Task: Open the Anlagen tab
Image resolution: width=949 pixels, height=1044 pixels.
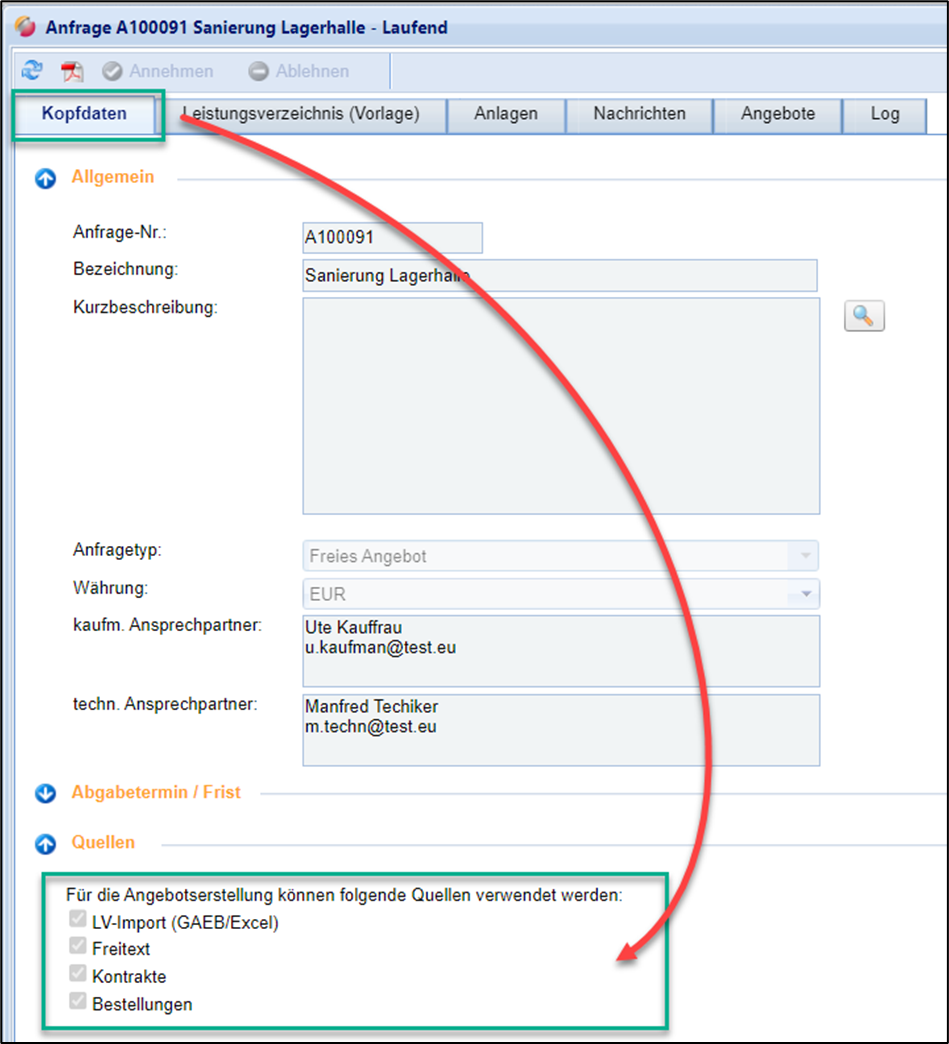Action: click(506, 114)
